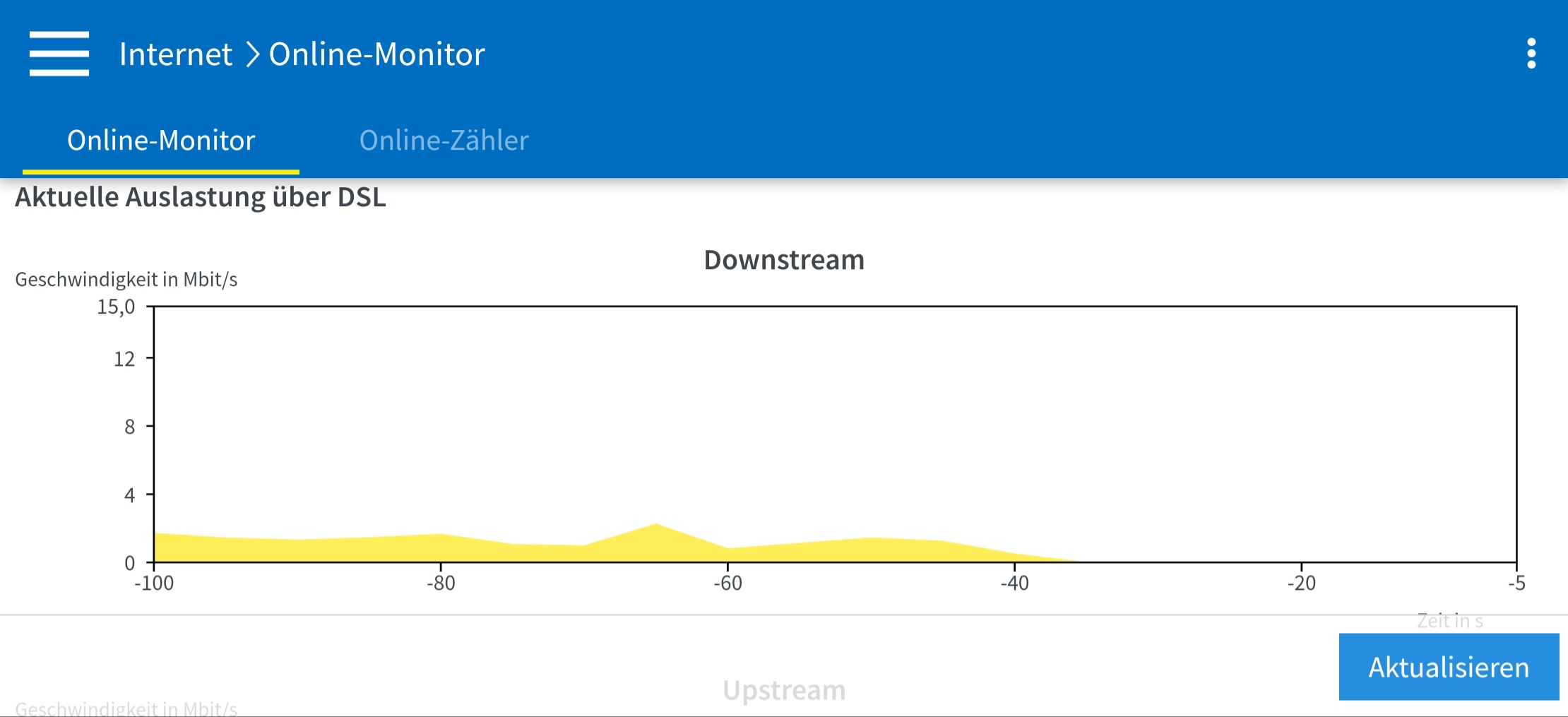
Task: Open the three-dot overflow menu
Action: coord(1531,54)
